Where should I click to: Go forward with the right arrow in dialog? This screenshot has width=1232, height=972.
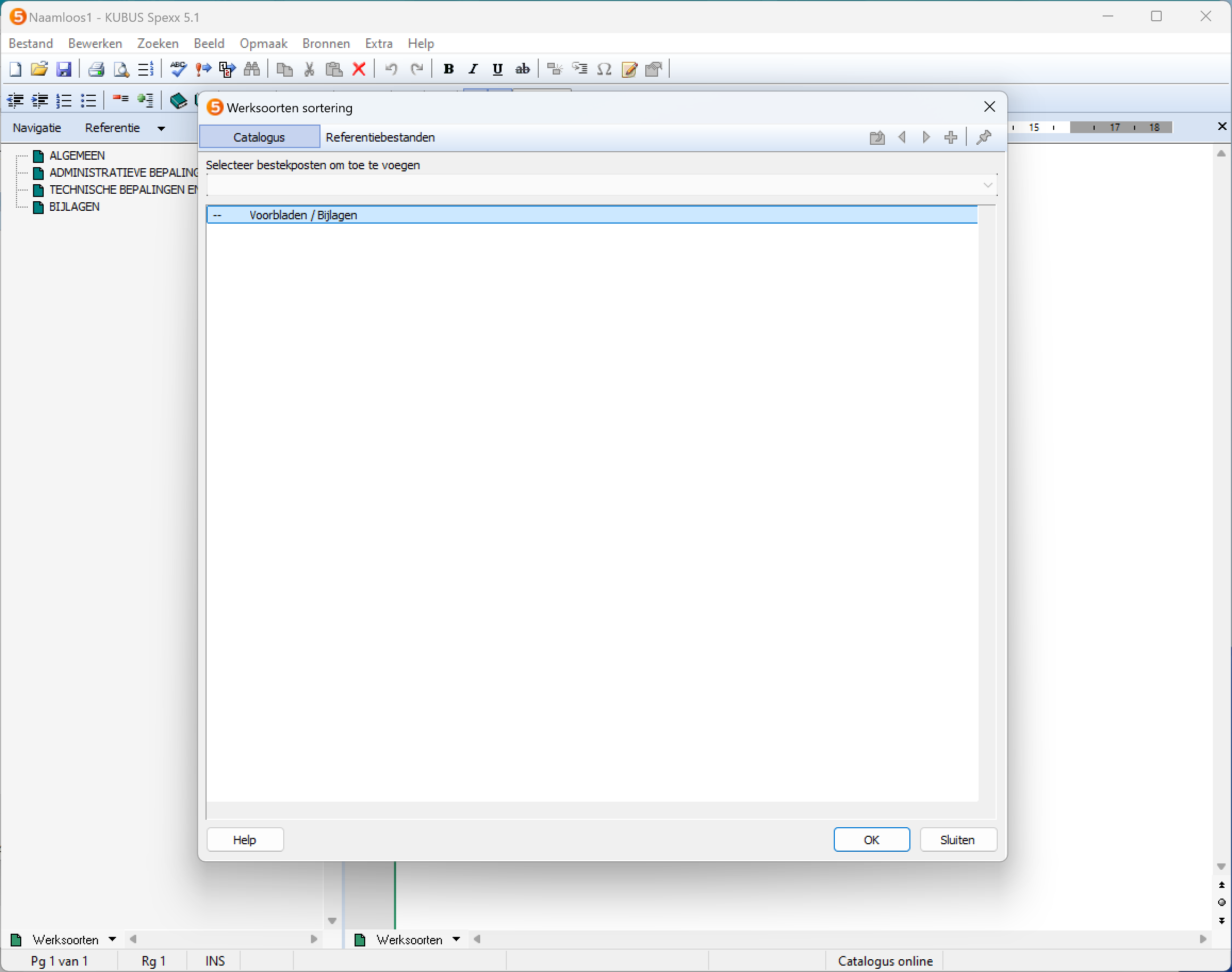pyautogui.click(x=926, y=137)
